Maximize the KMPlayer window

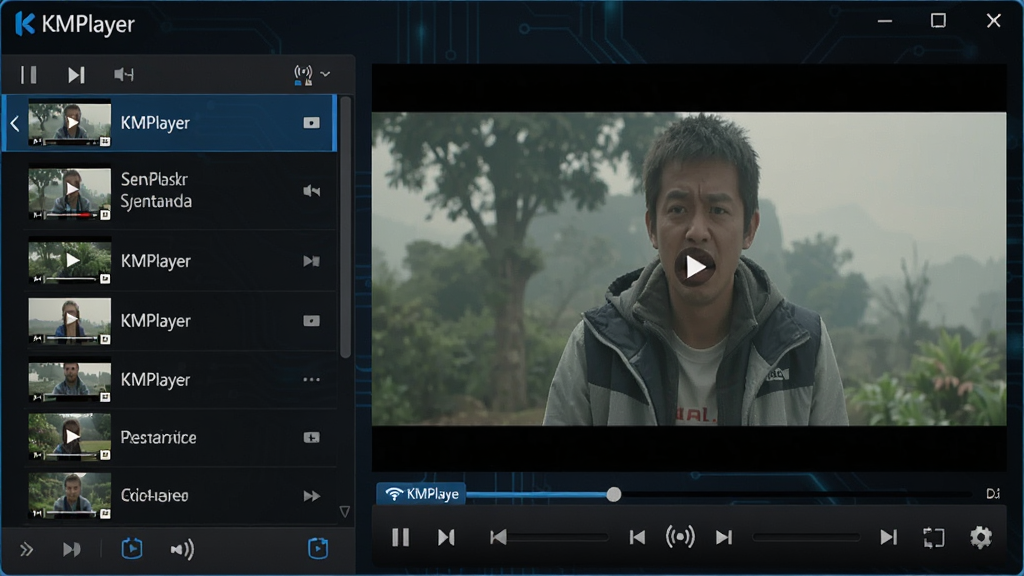click(938, 21)
